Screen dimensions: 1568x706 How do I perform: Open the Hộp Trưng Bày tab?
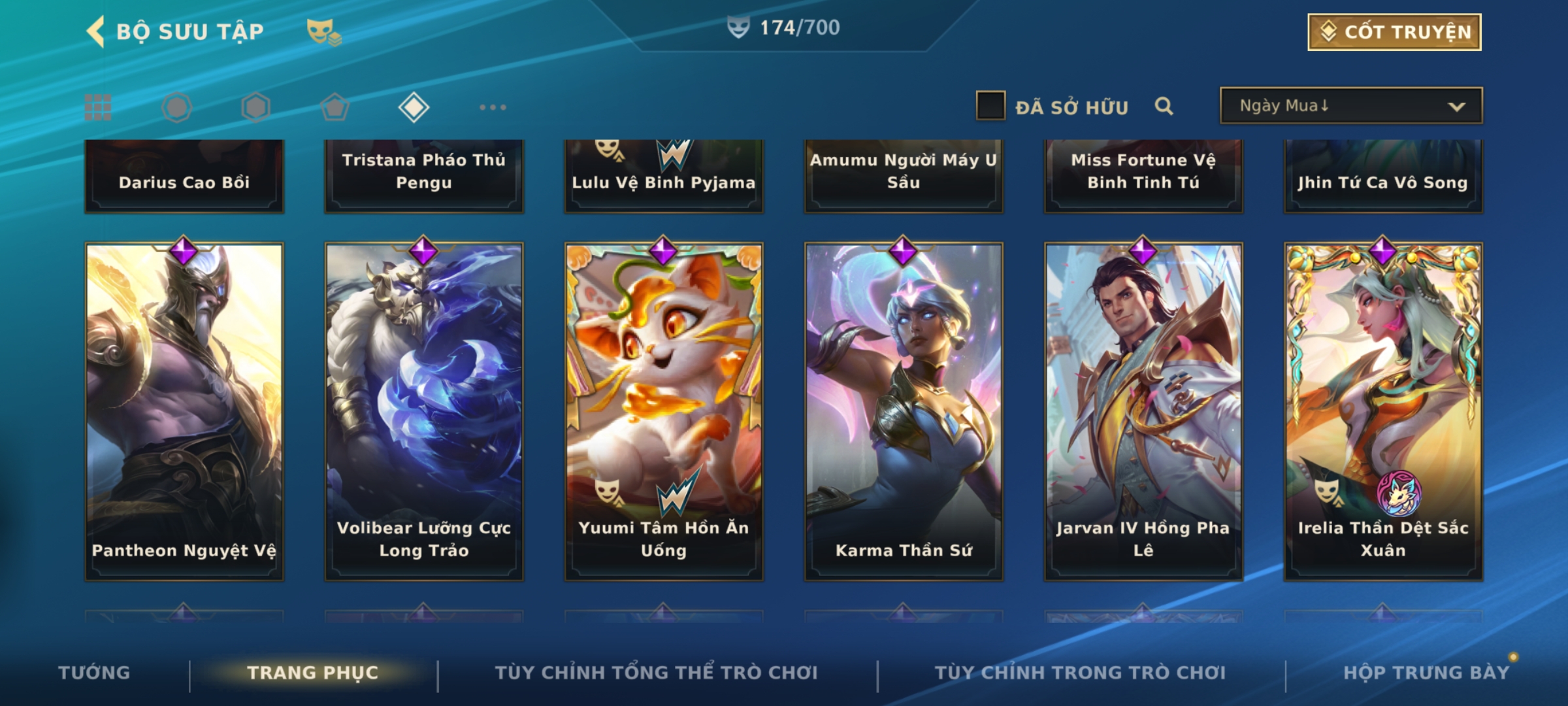point(1426,672)
